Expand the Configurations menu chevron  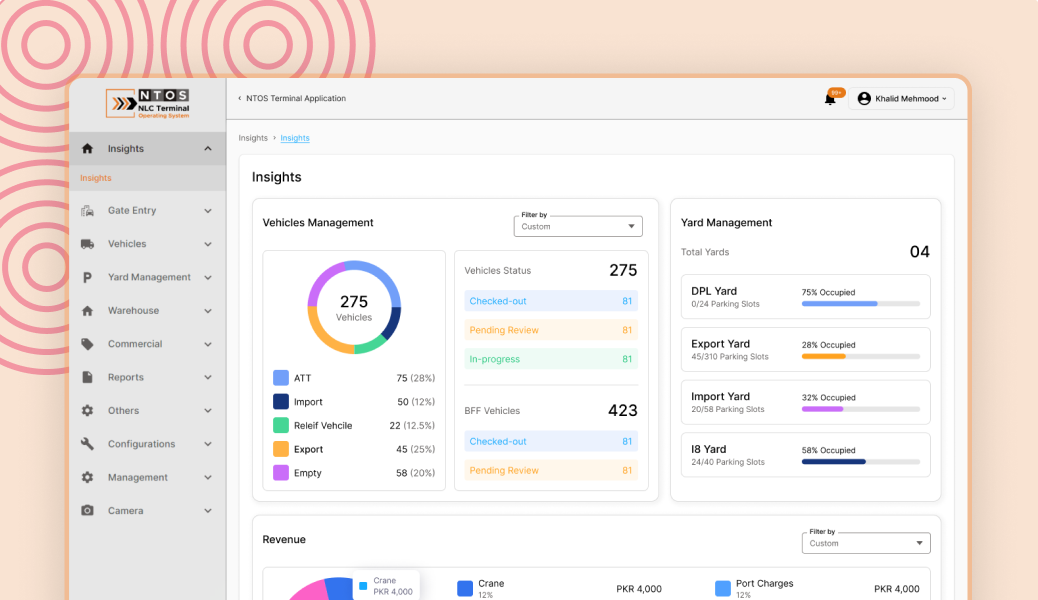pyautogui.click(x=208, y=444)
